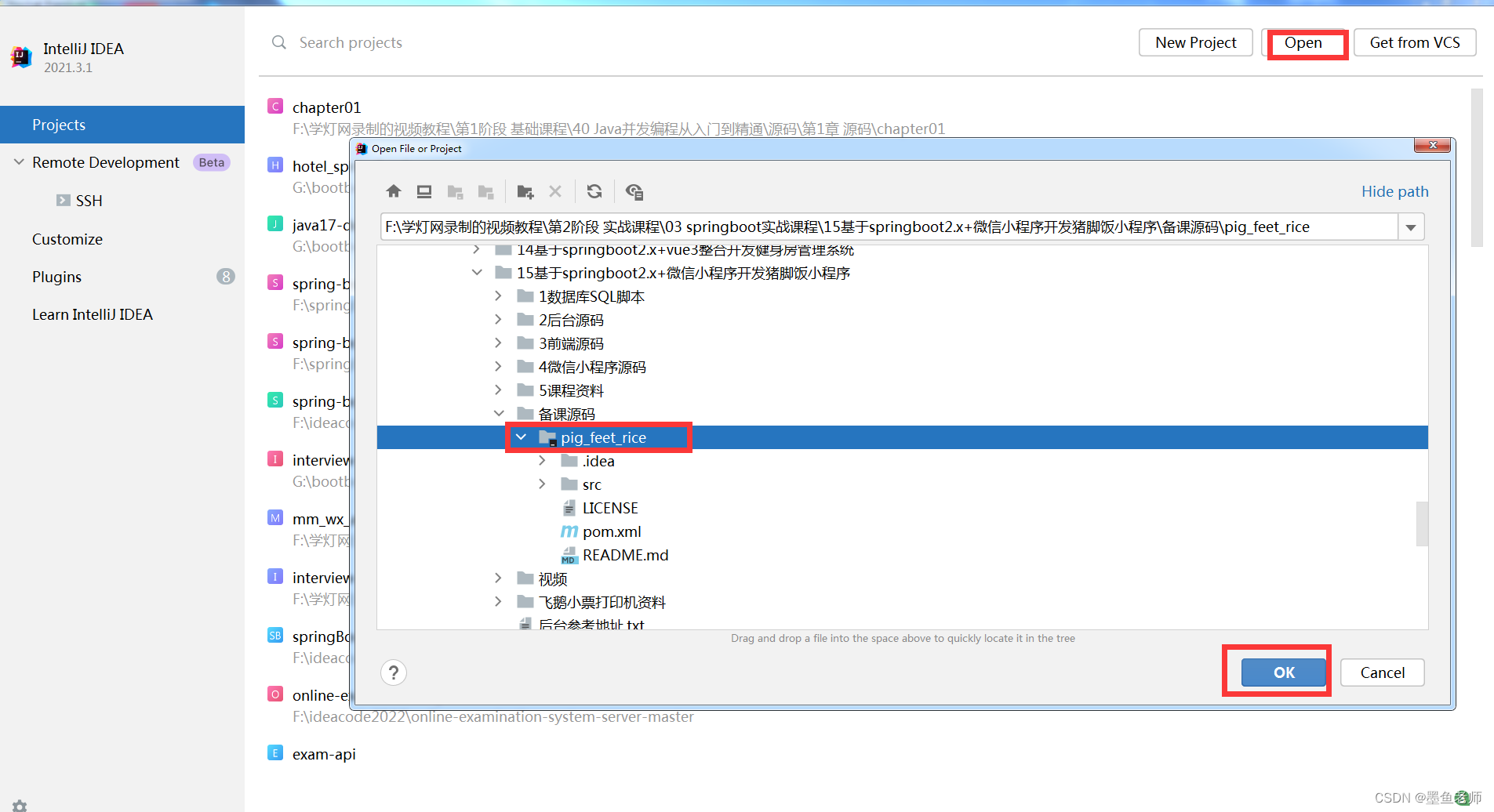Screen dimensions: 1494x812
Task: Click the New Project button
Action: point(1195,42)
